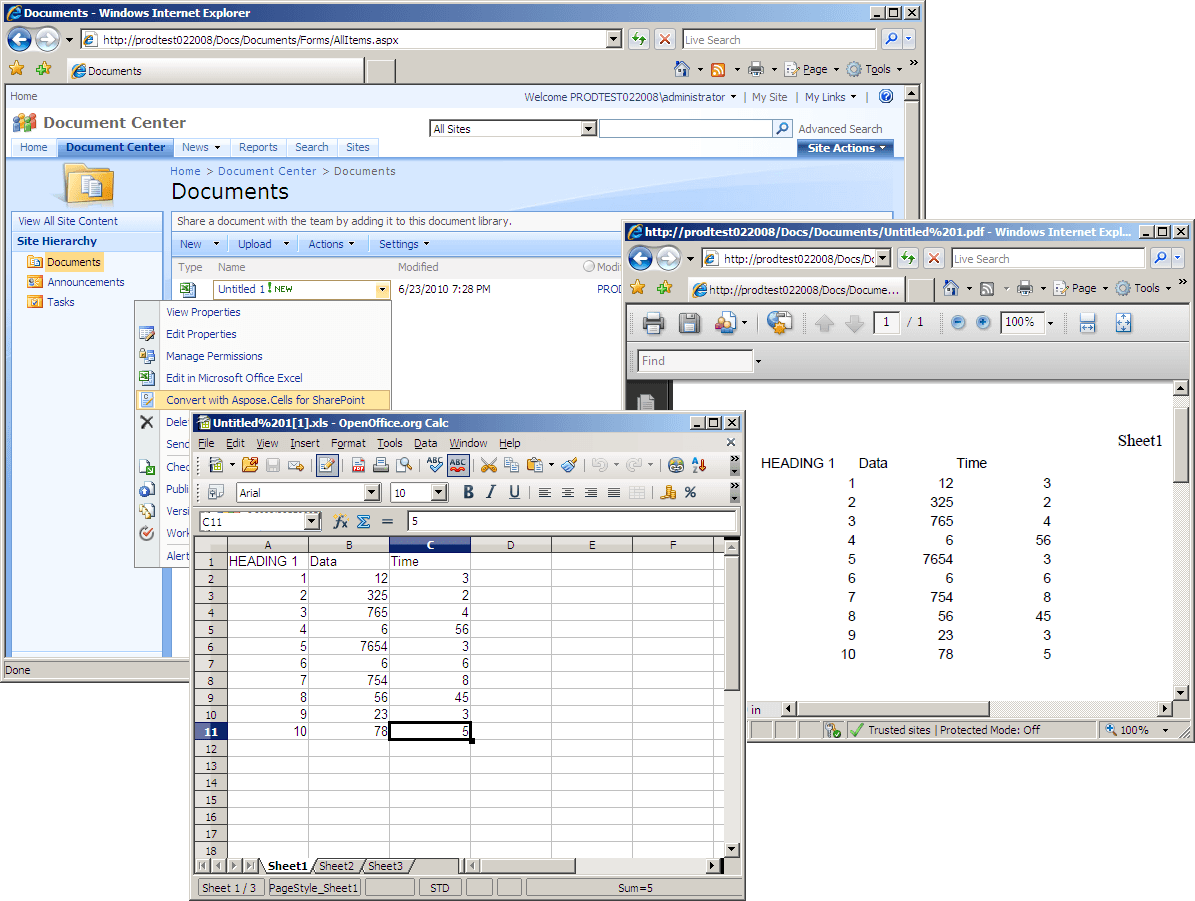1195x901 pixels.
Task: Open the Data menu in Calc
Action: pos(426,443)
